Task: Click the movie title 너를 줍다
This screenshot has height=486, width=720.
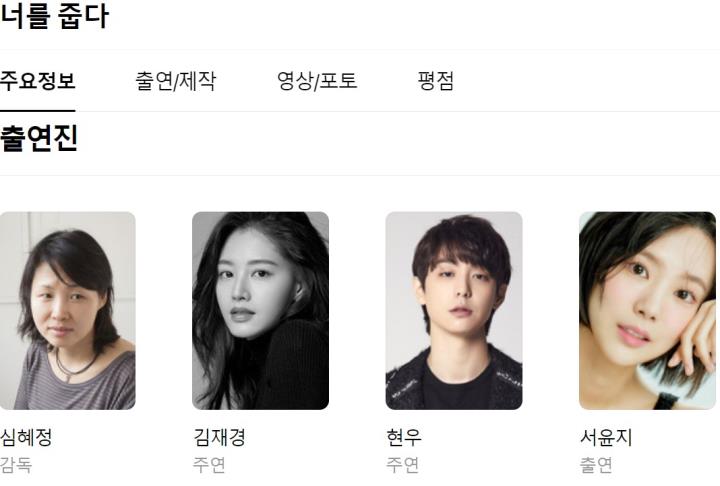Action: click(x=54, y=16)
